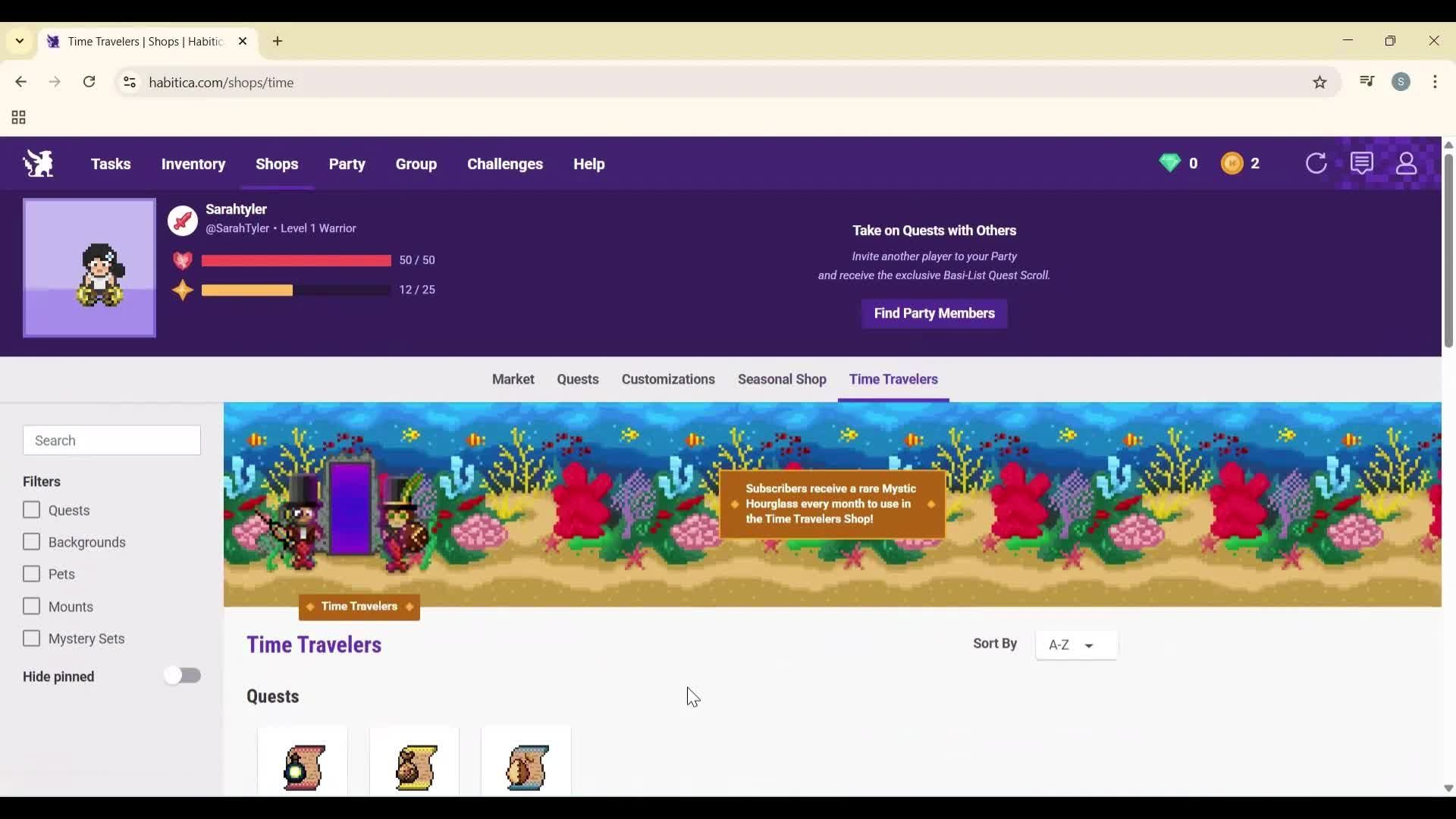Click the Habitica gryphon logo
Viewport: 1456px width, 819px height.
point(37,163)
